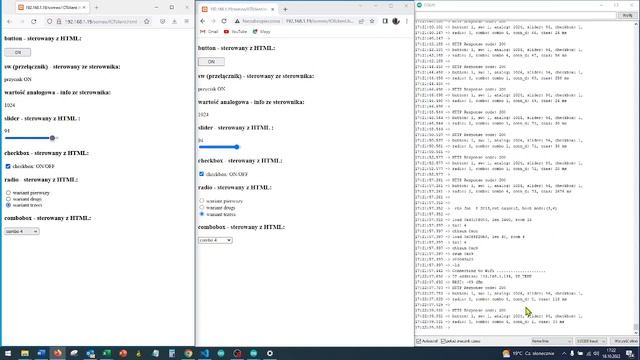The width and height of the screenshot is (640, 360).
Task: Select the Chrome tab with the page
Action: (238, 9)
